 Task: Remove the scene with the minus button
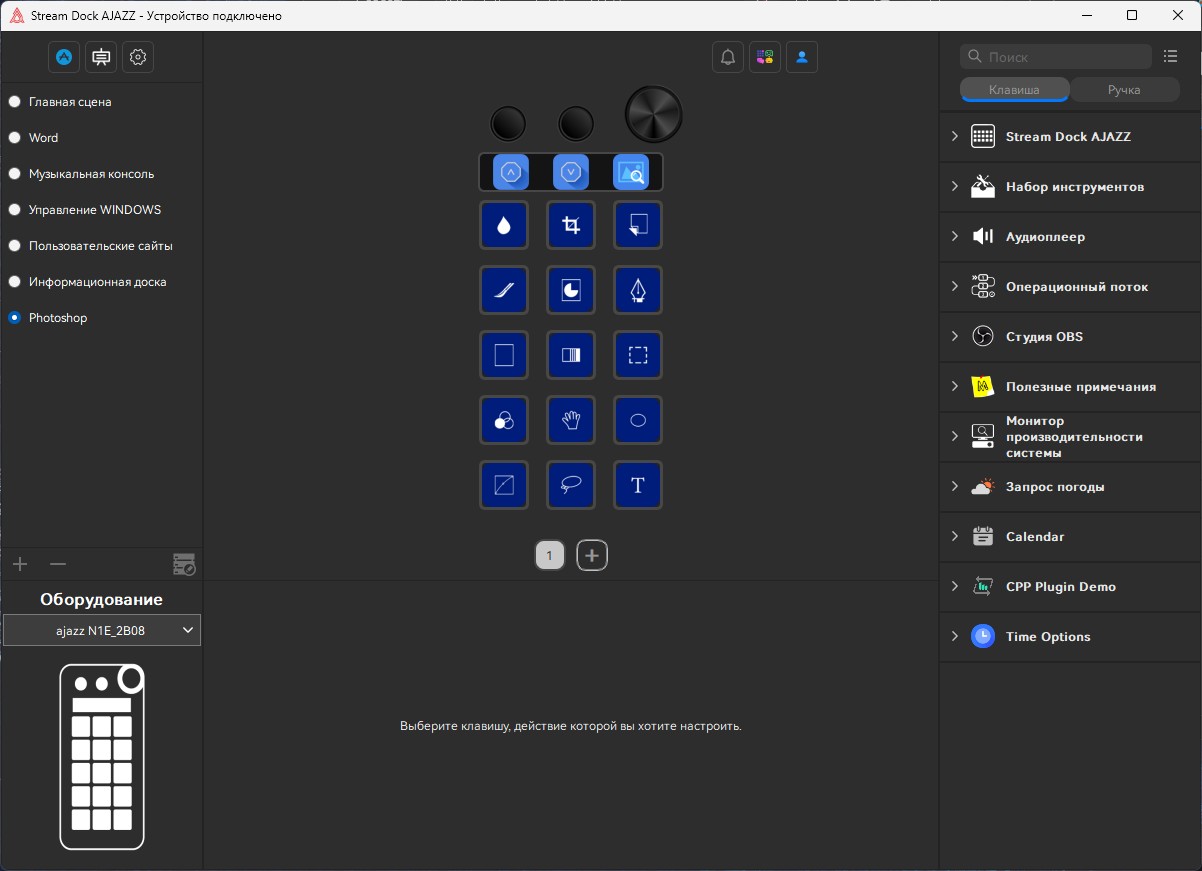pos(58,564)
